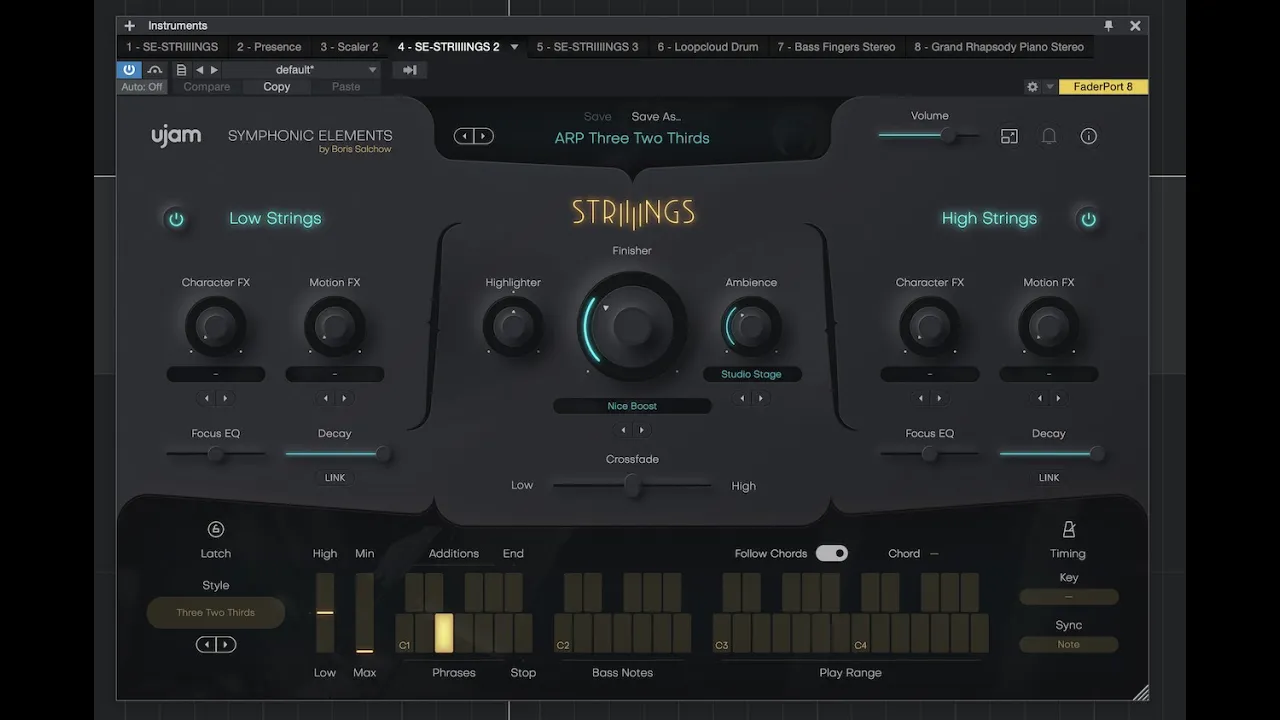Switch to tab 8 - Grand Rhapsody Piano Stereo
This screenshot has width=1280, height=720.
(999, 47)
